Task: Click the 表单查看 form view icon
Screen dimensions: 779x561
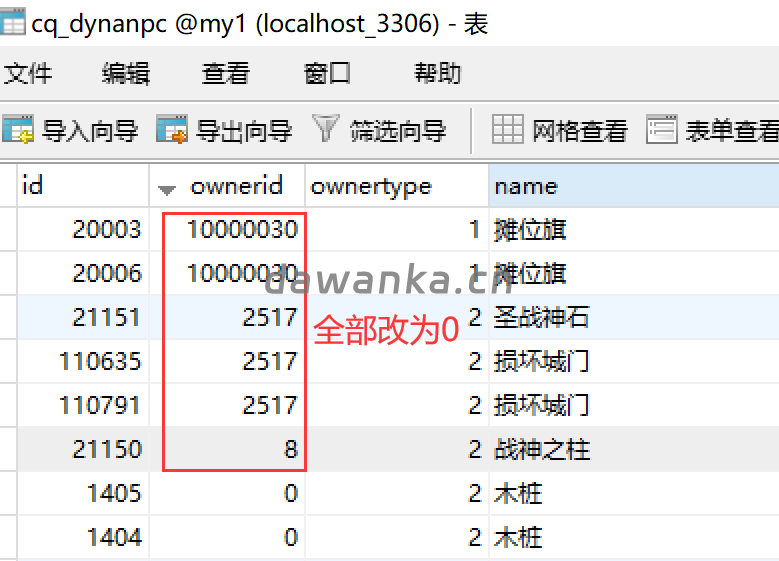Action: click(x=662, y=129)
